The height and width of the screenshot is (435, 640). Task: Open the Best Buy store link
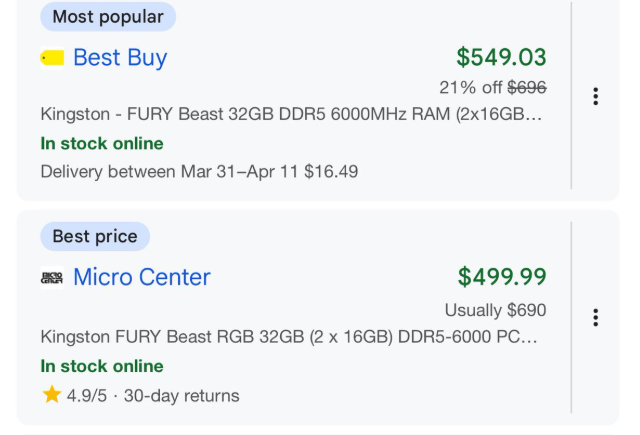(x=120, y=58)
